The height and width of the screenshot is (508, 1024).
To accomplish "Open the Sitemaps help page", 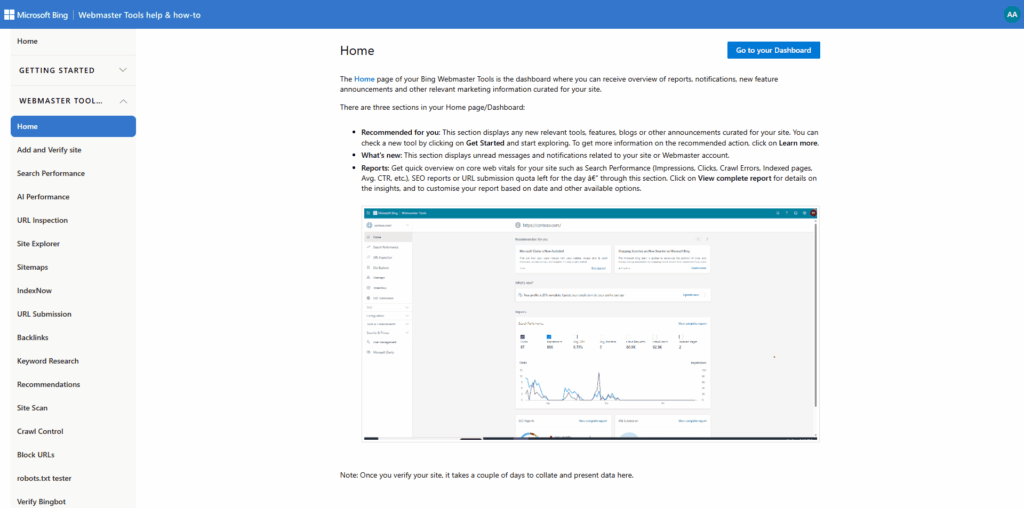I will [x=32, y=267].
